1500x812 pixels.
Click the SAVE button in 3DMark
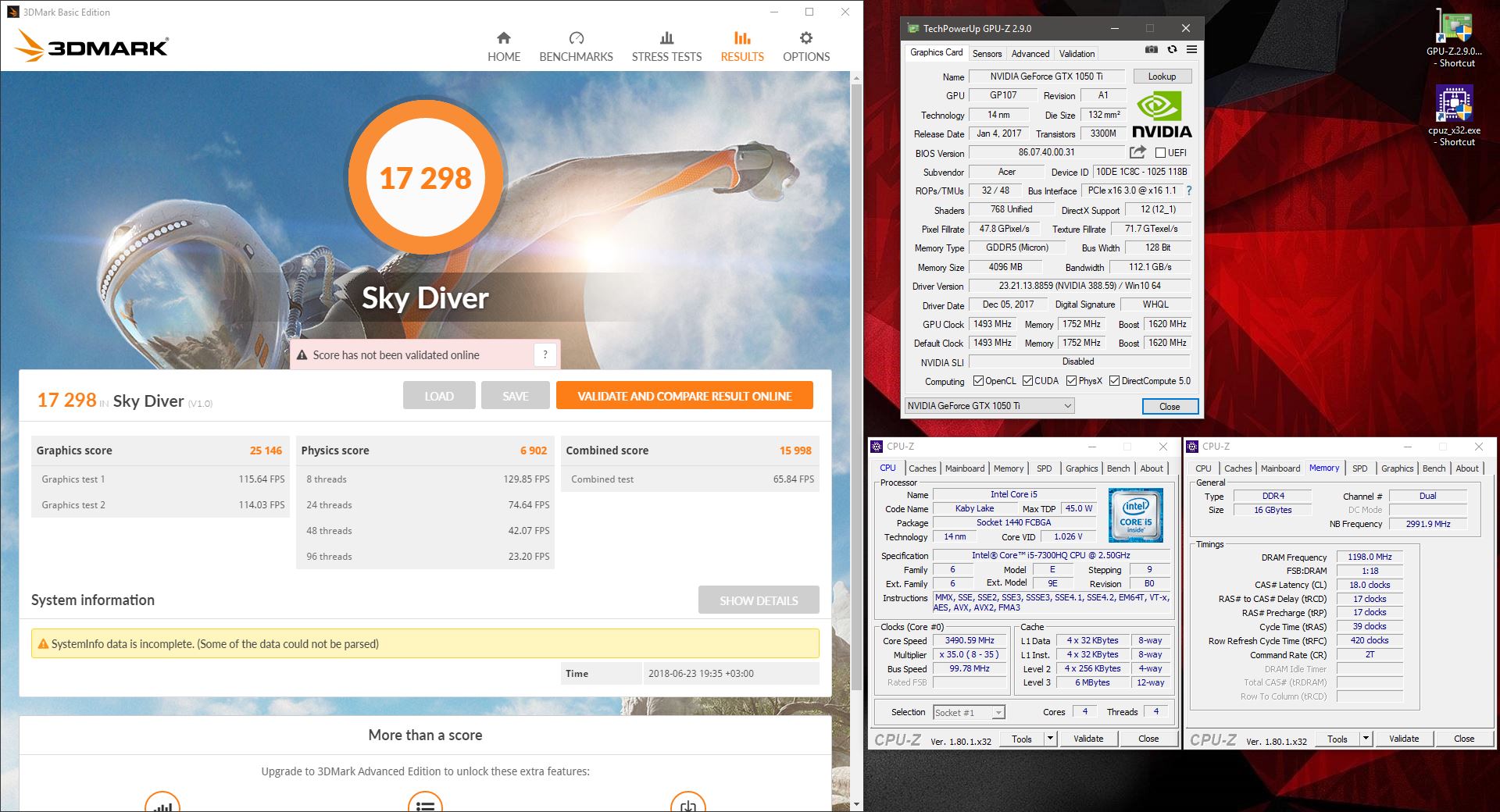click(516, 396)
